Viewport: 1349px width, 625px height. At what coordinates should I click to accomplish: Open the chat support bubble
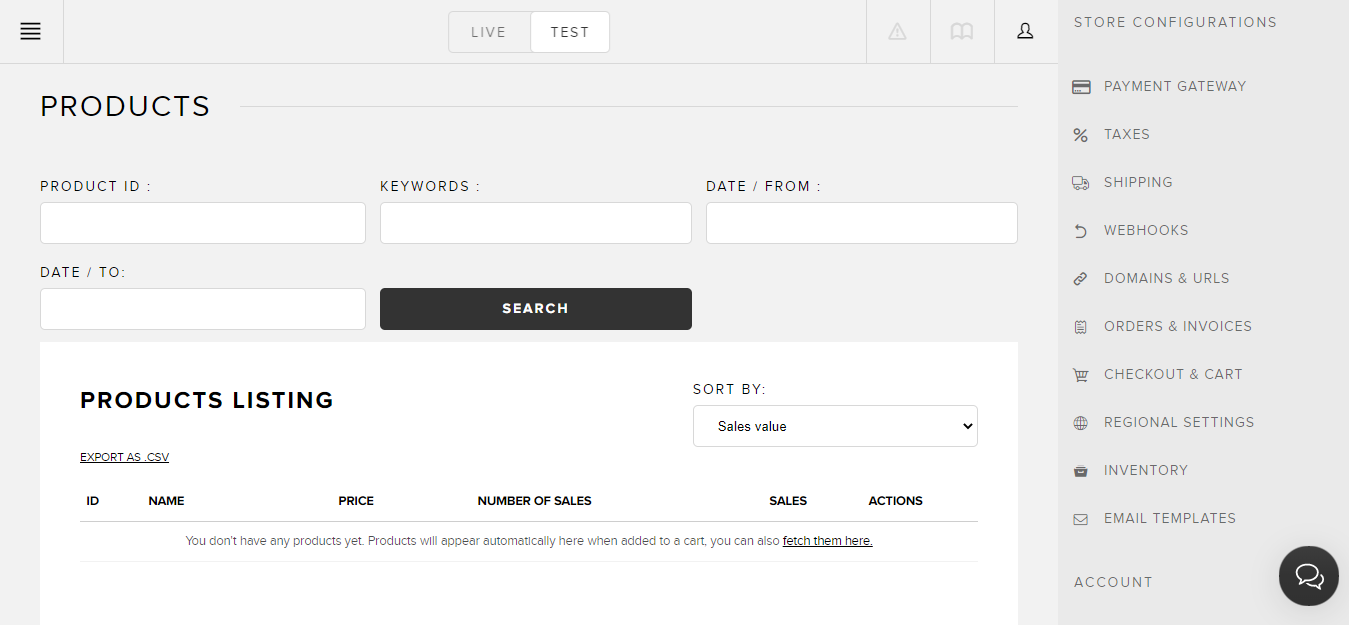tap(1308, 576)
